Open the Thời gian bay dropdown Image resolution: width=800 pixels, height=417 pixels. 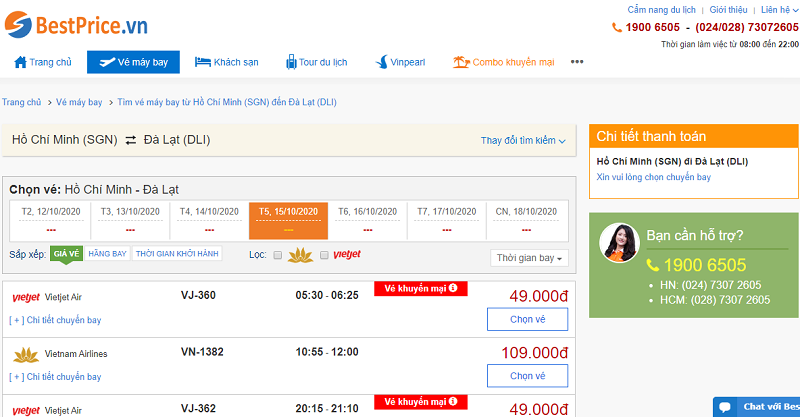coord(529,258)
